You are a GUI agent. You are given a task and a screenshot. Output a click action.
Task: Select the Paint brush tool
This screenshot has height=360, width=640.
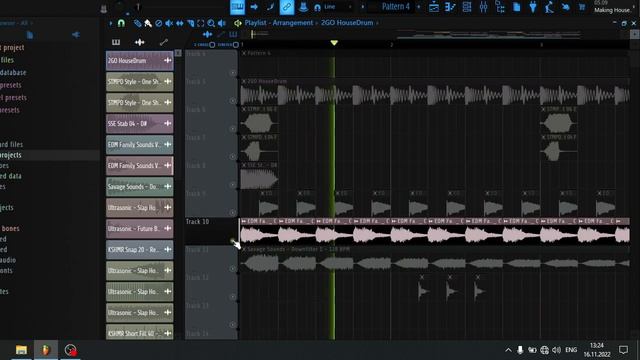pos(148,23)
